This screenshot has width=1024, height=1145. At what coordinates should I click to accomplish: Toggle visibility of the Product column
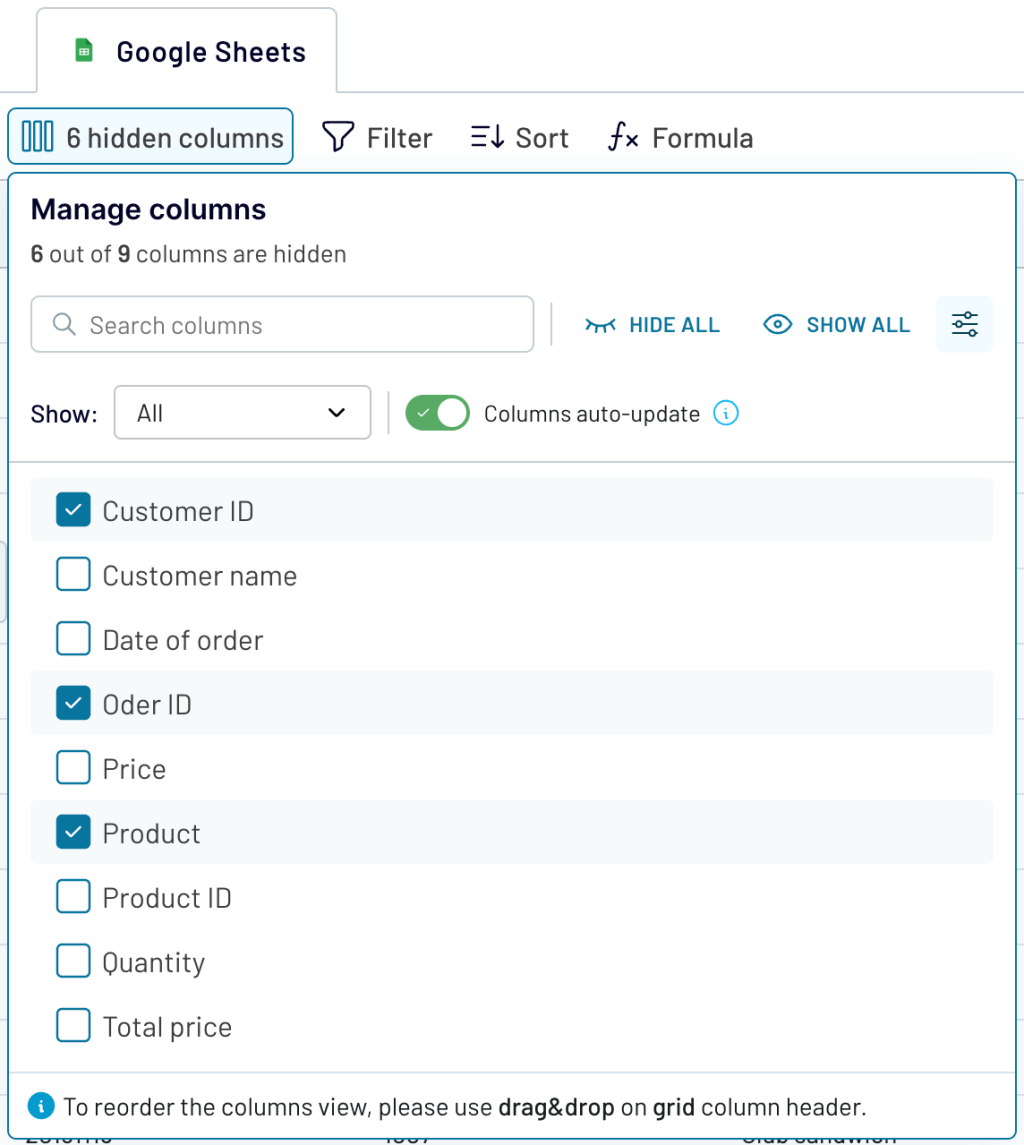click(x=73, y=832)
